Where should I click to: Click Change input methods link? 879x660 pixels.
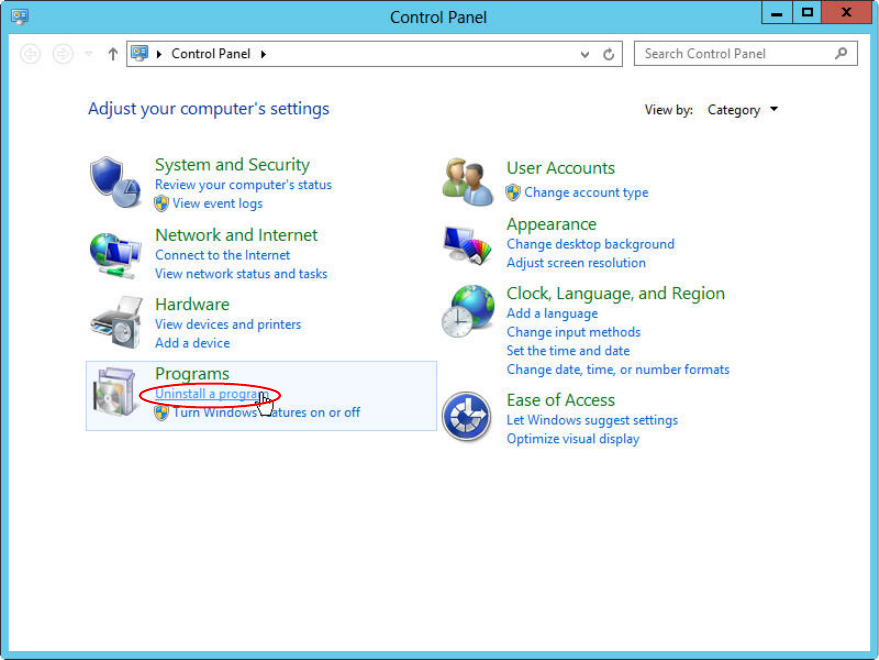573,332
